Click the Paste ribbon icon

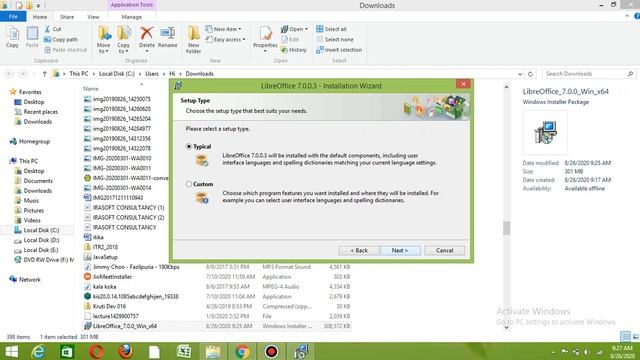click(32, 37)
